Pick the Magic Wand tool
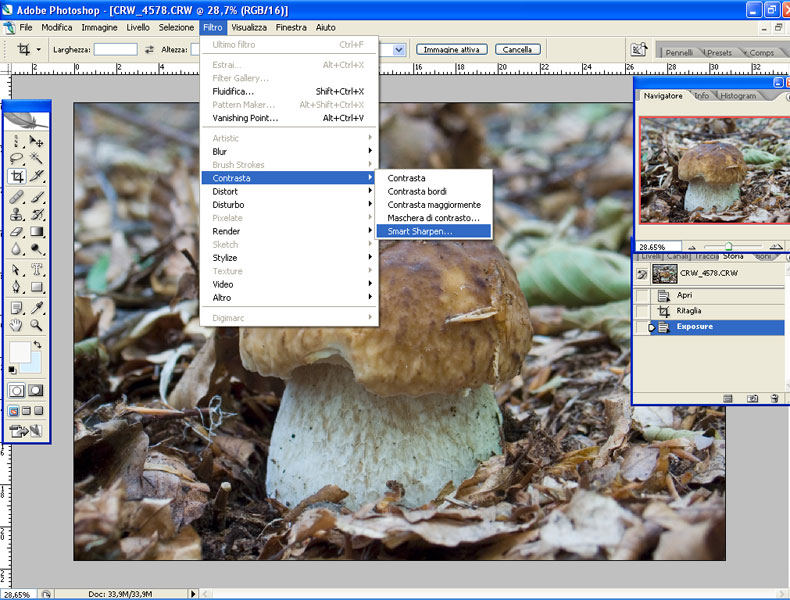The height and width of the screenshot is (600, 790). pyautogui.click(x=37, y=158)
